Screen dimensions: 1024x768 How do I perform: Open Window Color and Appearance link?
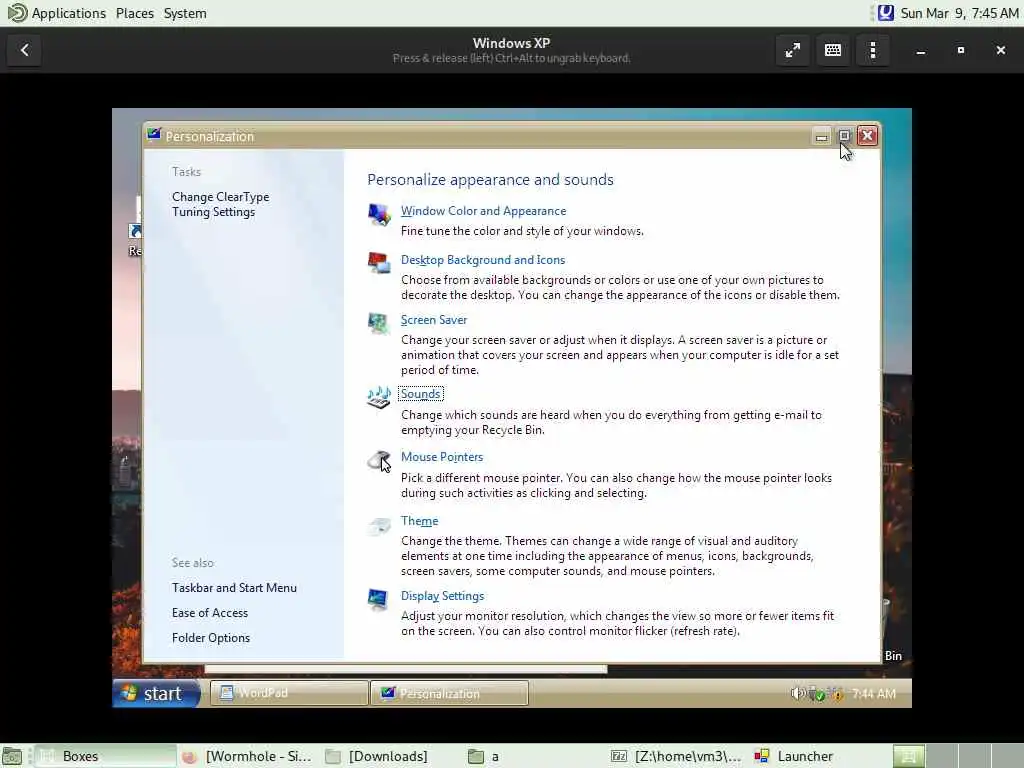483,211
